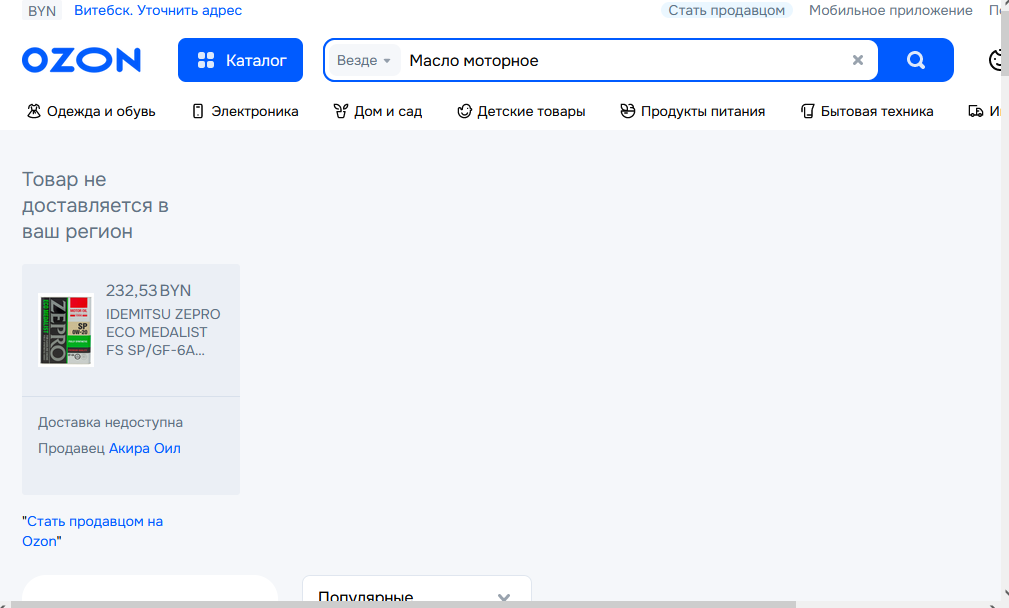Expand the Везде search scope dropdown
Viewport: 1009px width, 608px height.
pyautogui.click(x=364, y=60)
